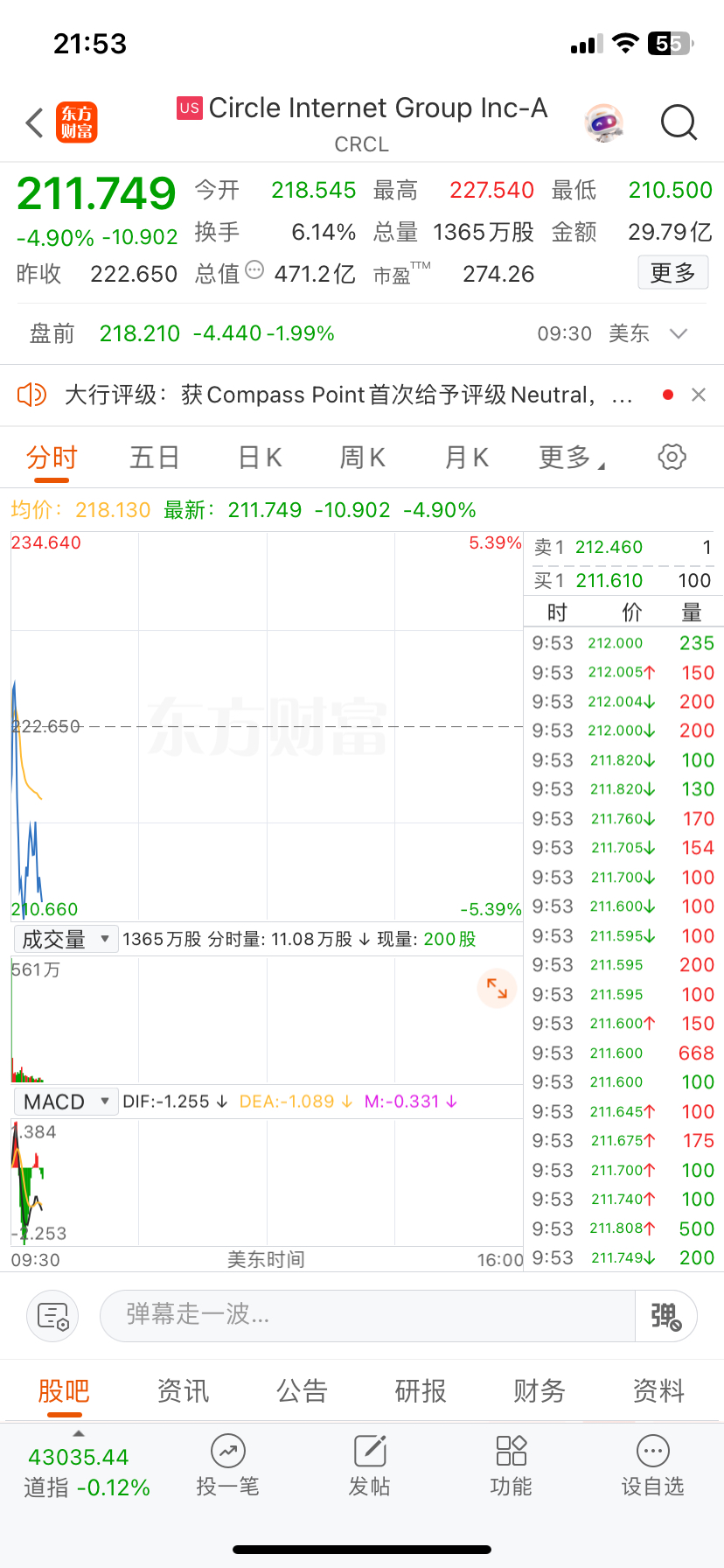724x1568 pixels.
Task: Open the robot assistant avatar
Action: [x=603, y=123]
